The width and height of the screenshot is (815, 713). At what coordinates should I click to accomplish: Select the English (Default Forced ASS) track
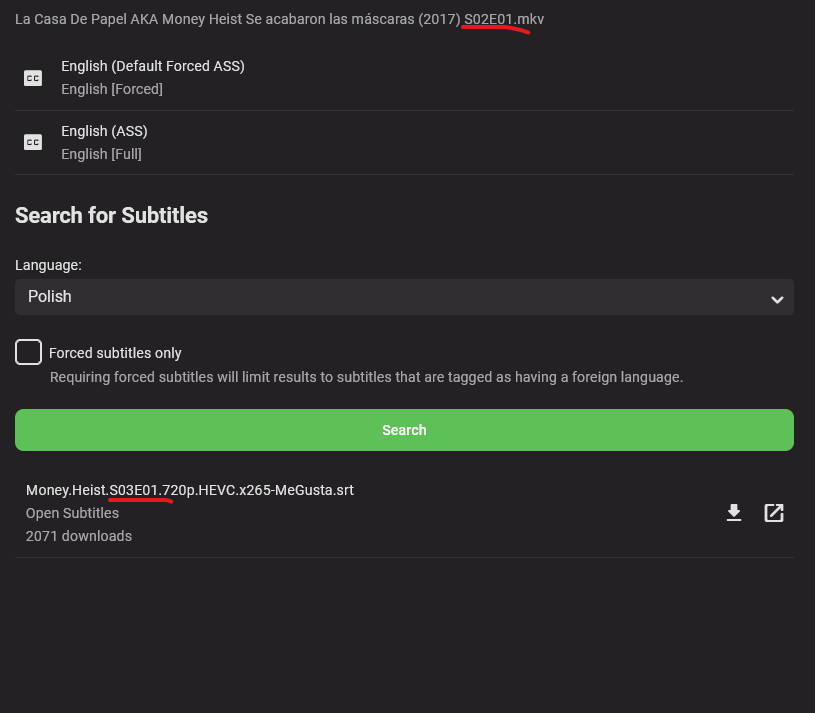(153, 66)
